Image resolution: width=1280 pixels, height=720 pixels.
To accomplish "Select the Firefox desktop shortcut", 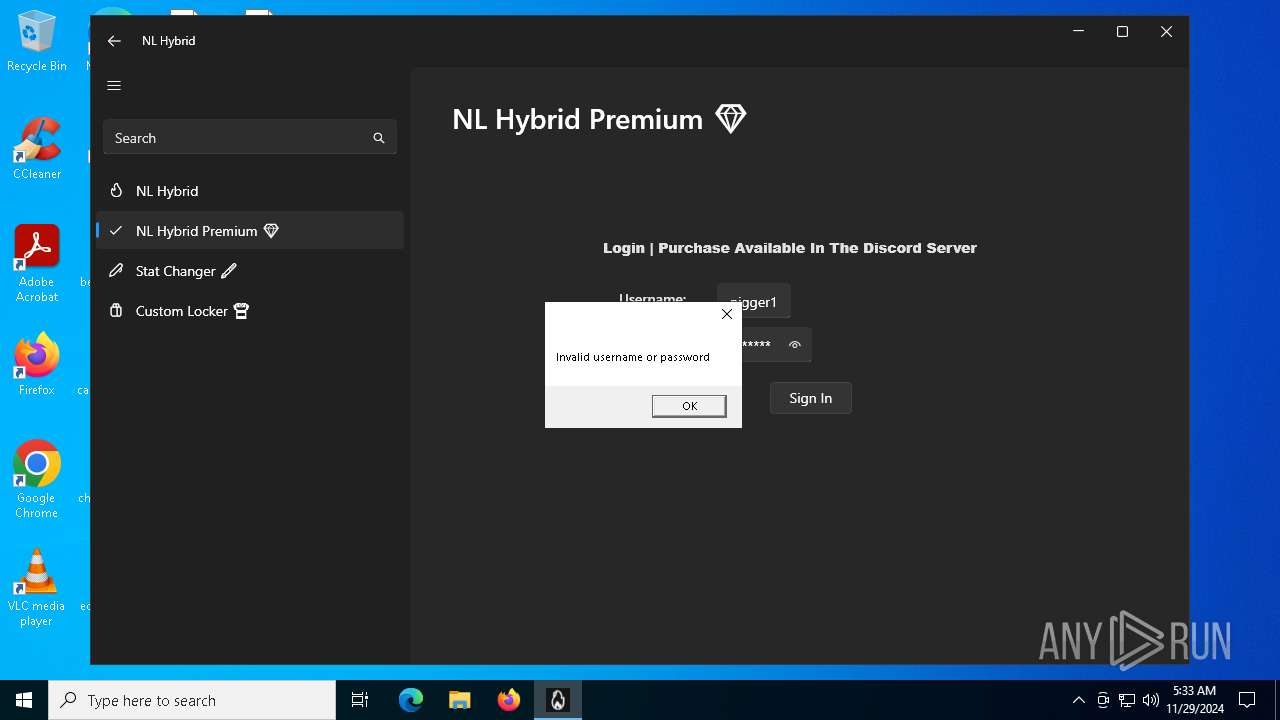I will [x=37, y=365].
